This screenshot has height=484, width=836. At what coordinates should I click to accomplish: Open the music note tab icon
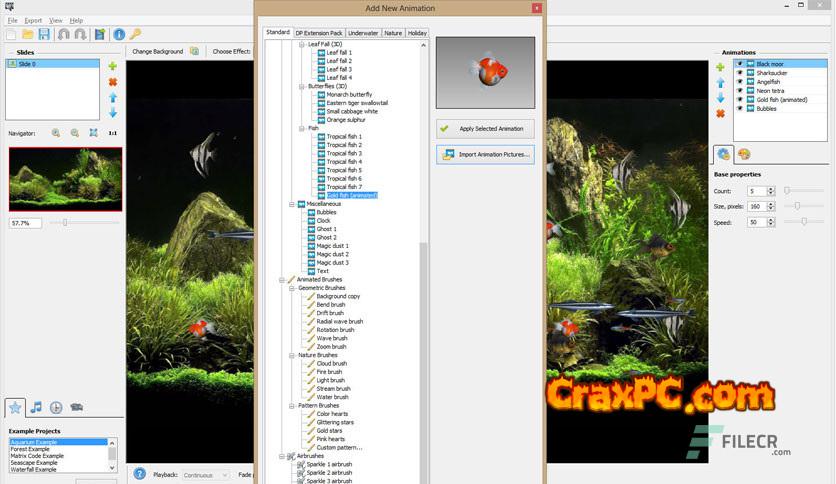pyautogui.click(x=36, y=407)
